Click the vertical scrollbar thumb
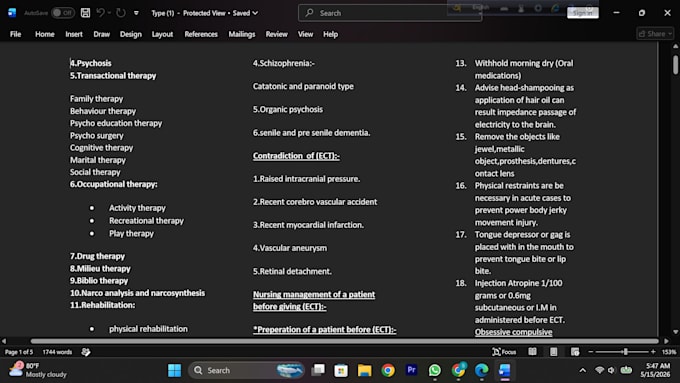 tap(675, 64)
